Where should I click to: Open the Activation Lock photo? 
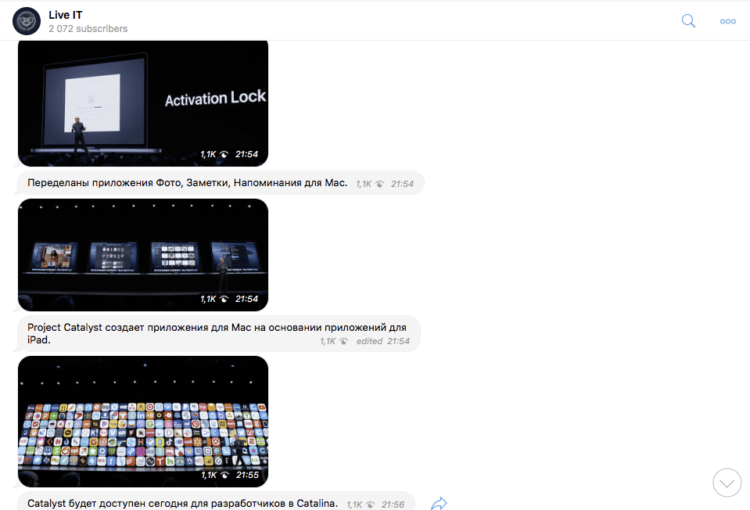pyautogui.click(x=143, y=103)
